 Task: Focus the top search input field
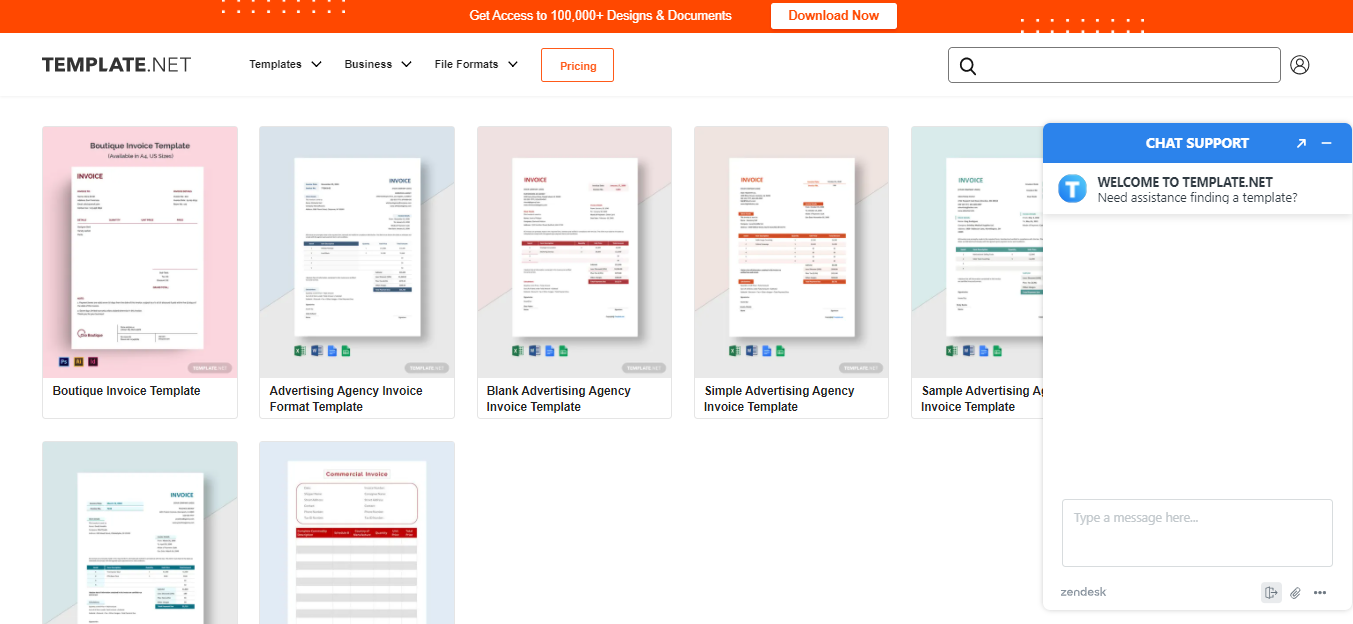point(1125,66)
